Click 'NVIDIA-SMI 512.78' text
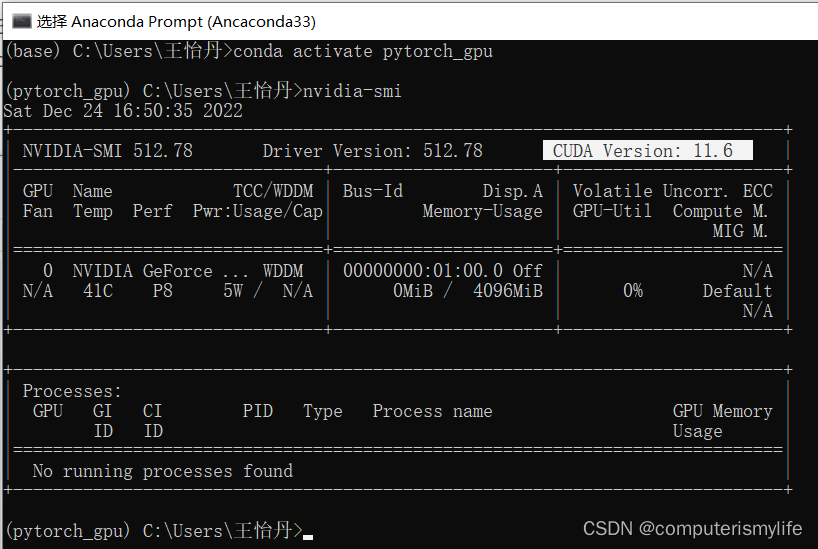The image size is (818, 549). 107,151
